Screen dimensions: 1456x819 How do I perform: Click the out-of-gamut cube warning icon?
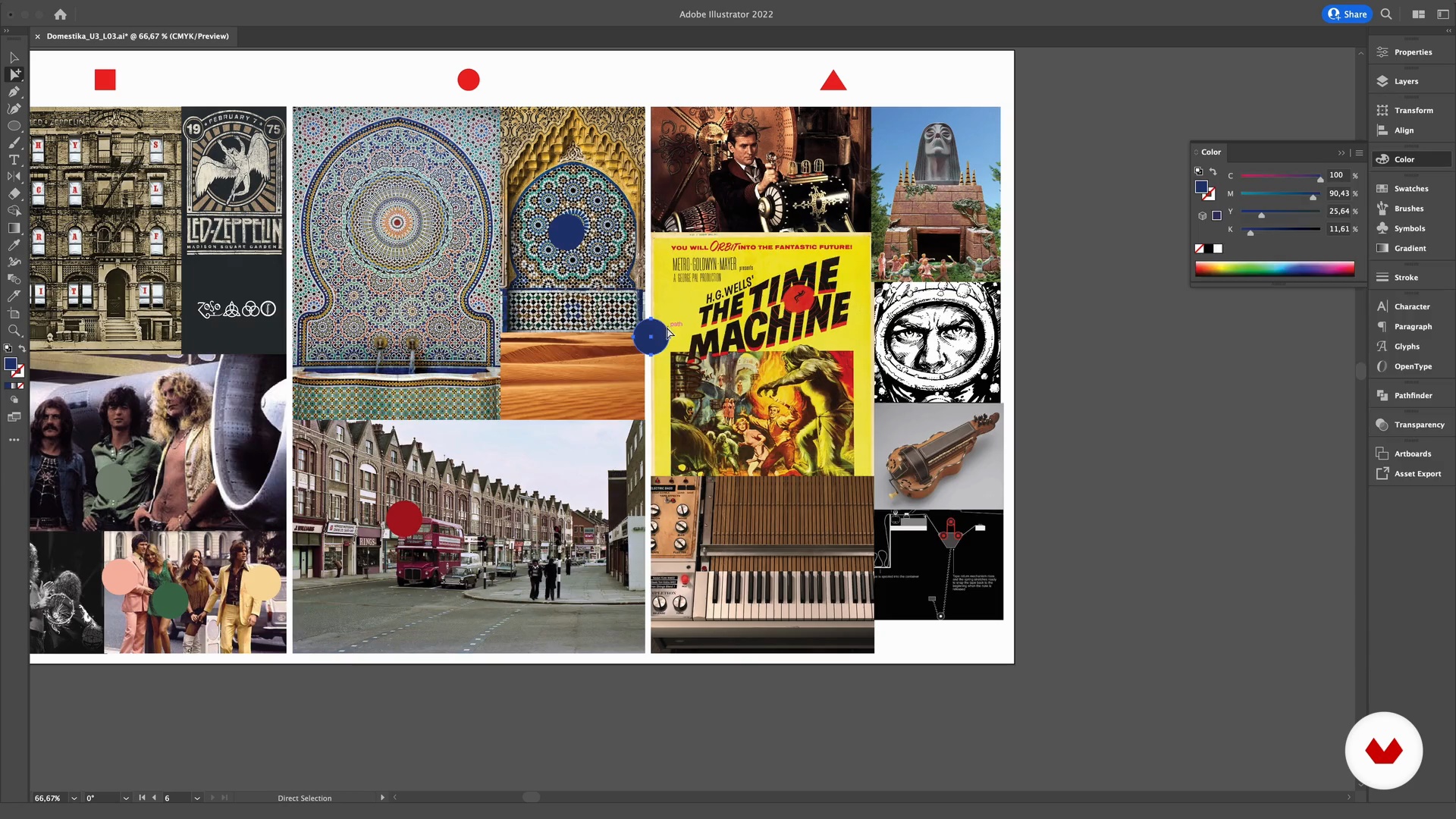click(x=1202, y=216)
